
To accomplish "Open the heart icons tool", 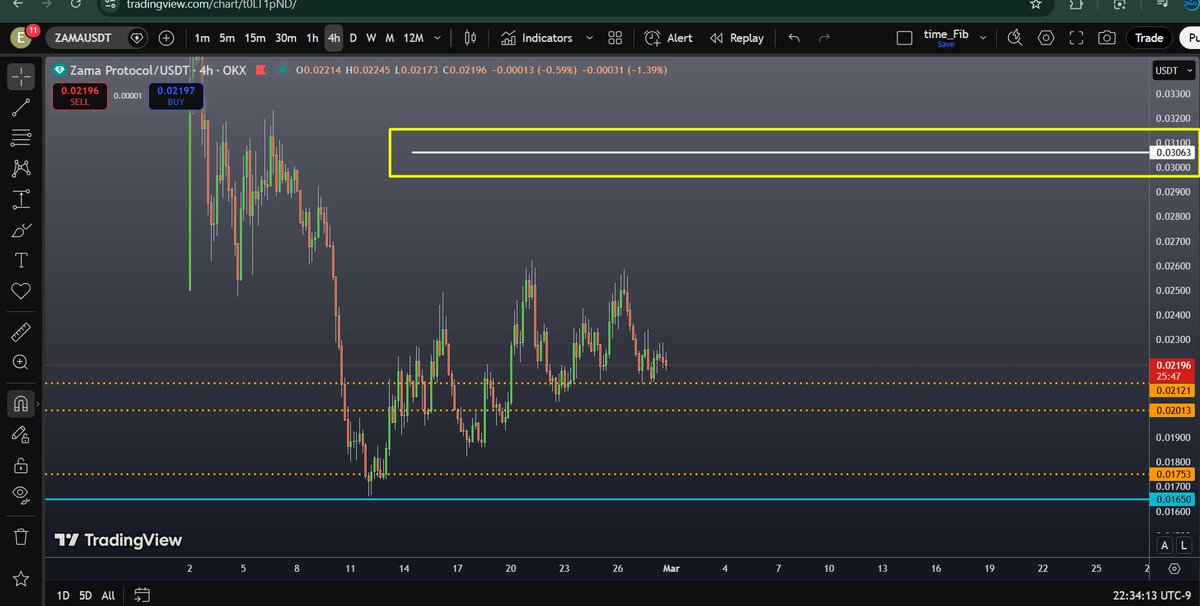I will coord(20,292).
